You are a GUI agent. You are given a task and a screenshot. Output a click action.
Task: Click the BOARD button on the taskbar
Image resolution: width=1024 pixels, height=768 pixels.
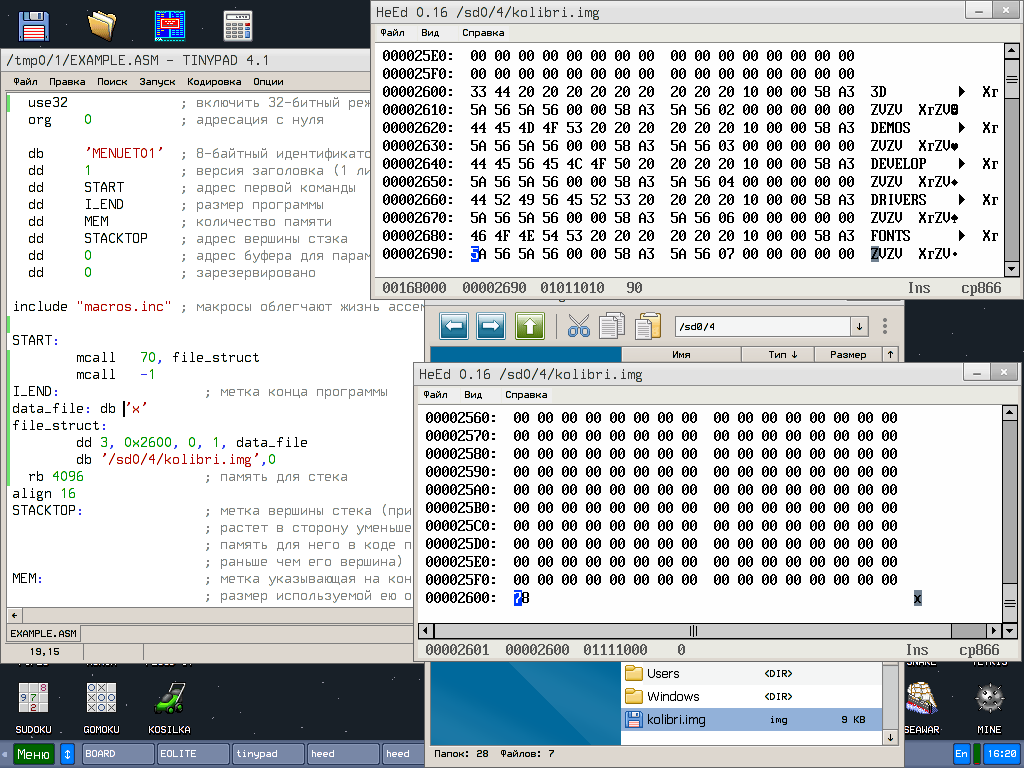coord(117,754)
